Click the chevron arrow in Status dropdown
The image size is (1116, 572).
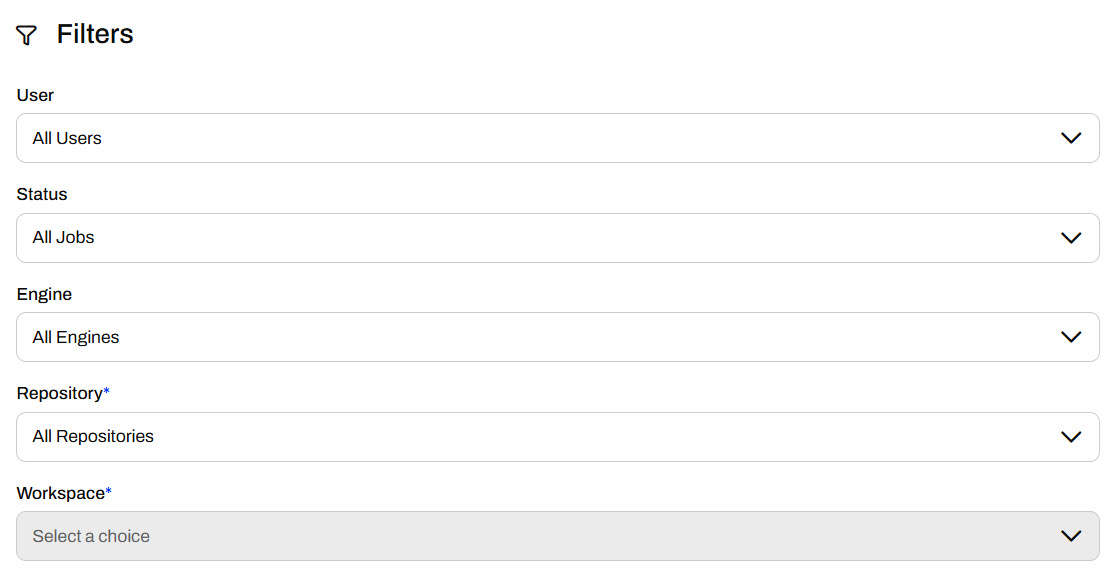[1071, 238]
